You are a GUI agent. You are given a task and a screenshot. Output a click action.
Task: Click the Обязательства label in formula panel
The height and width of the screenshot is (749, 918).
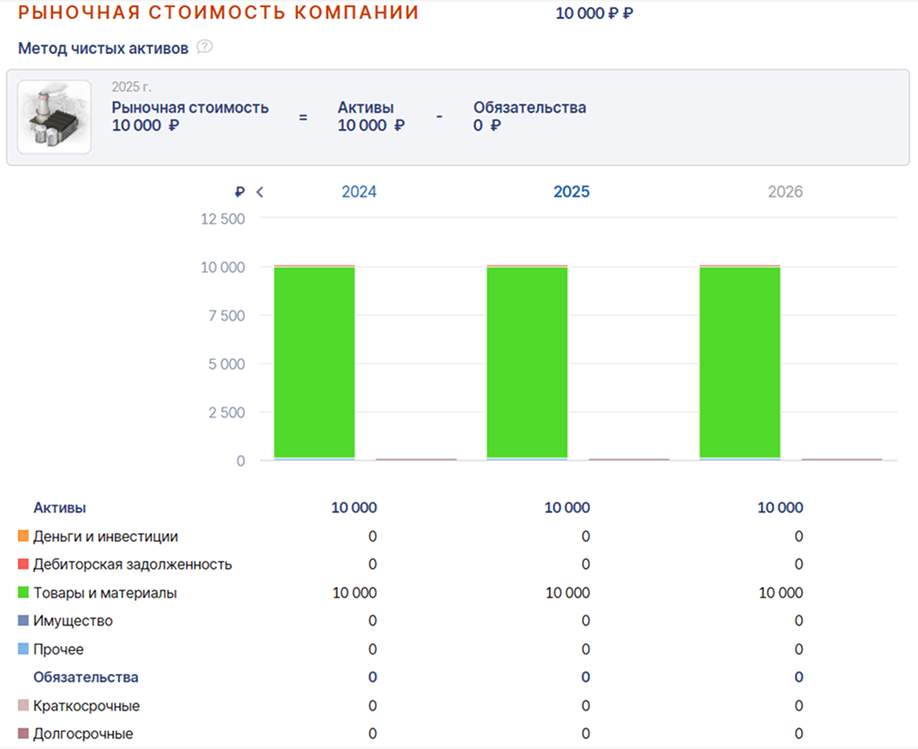click(530, 108)
